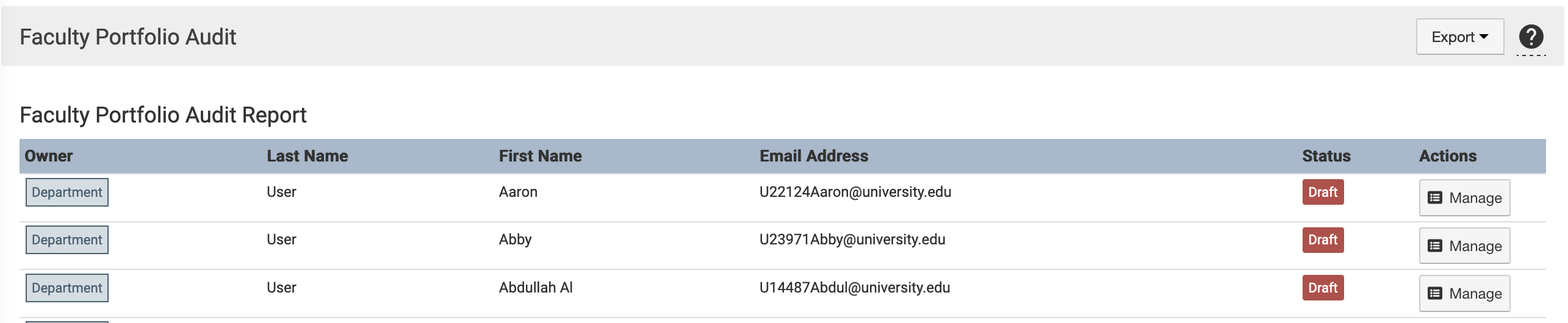
Task: Expand the Export dropdown
Action: [x=1459, y=37]
